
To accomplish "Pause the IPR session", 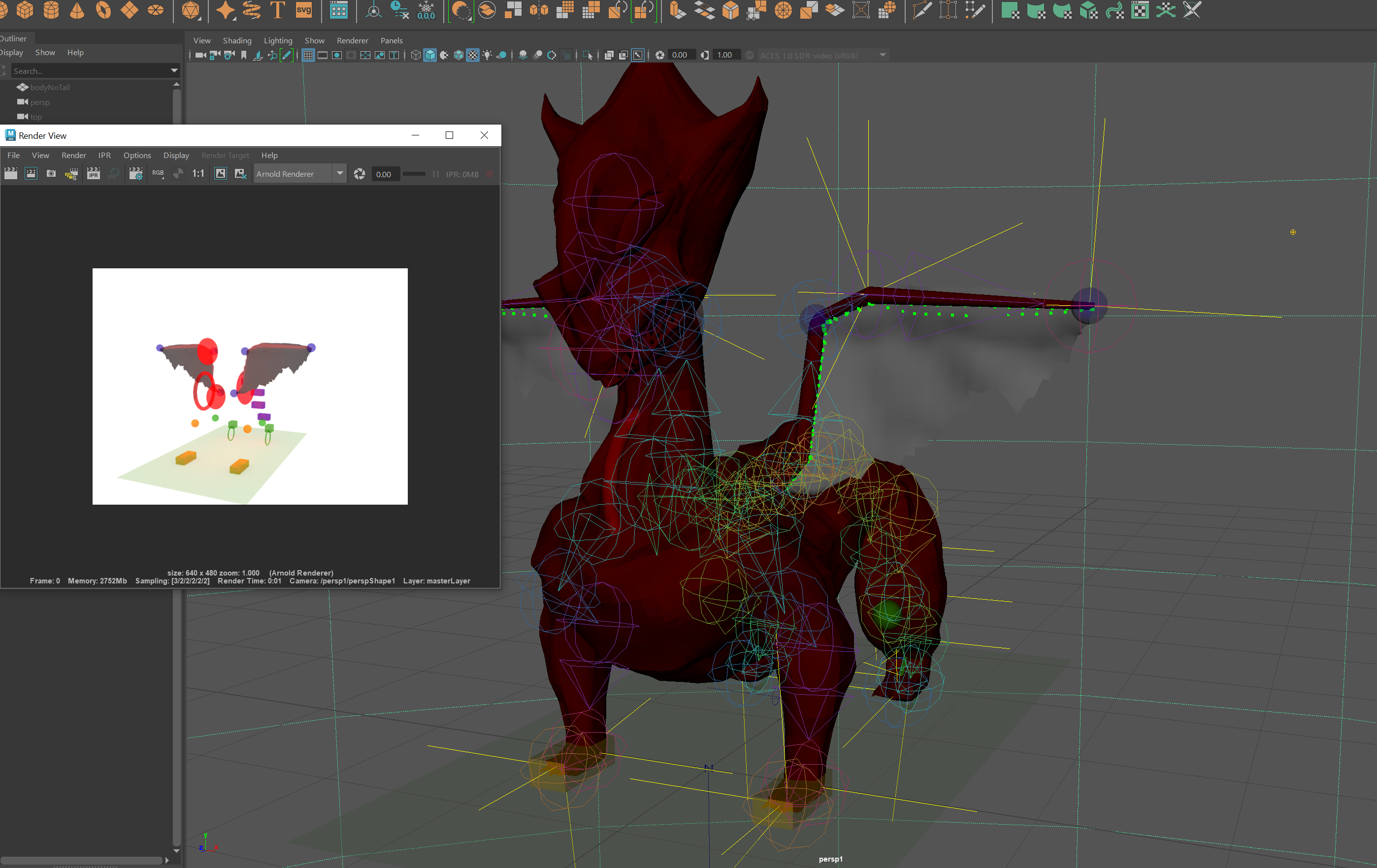I will click(435, 174).
